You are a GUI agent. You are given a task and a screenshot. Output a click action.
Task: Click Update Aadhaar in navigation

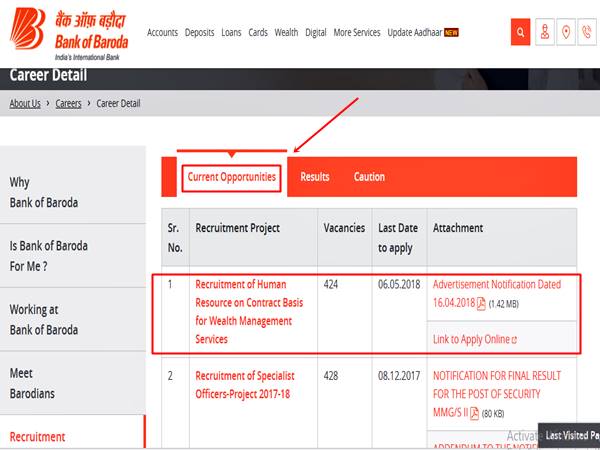415,33
